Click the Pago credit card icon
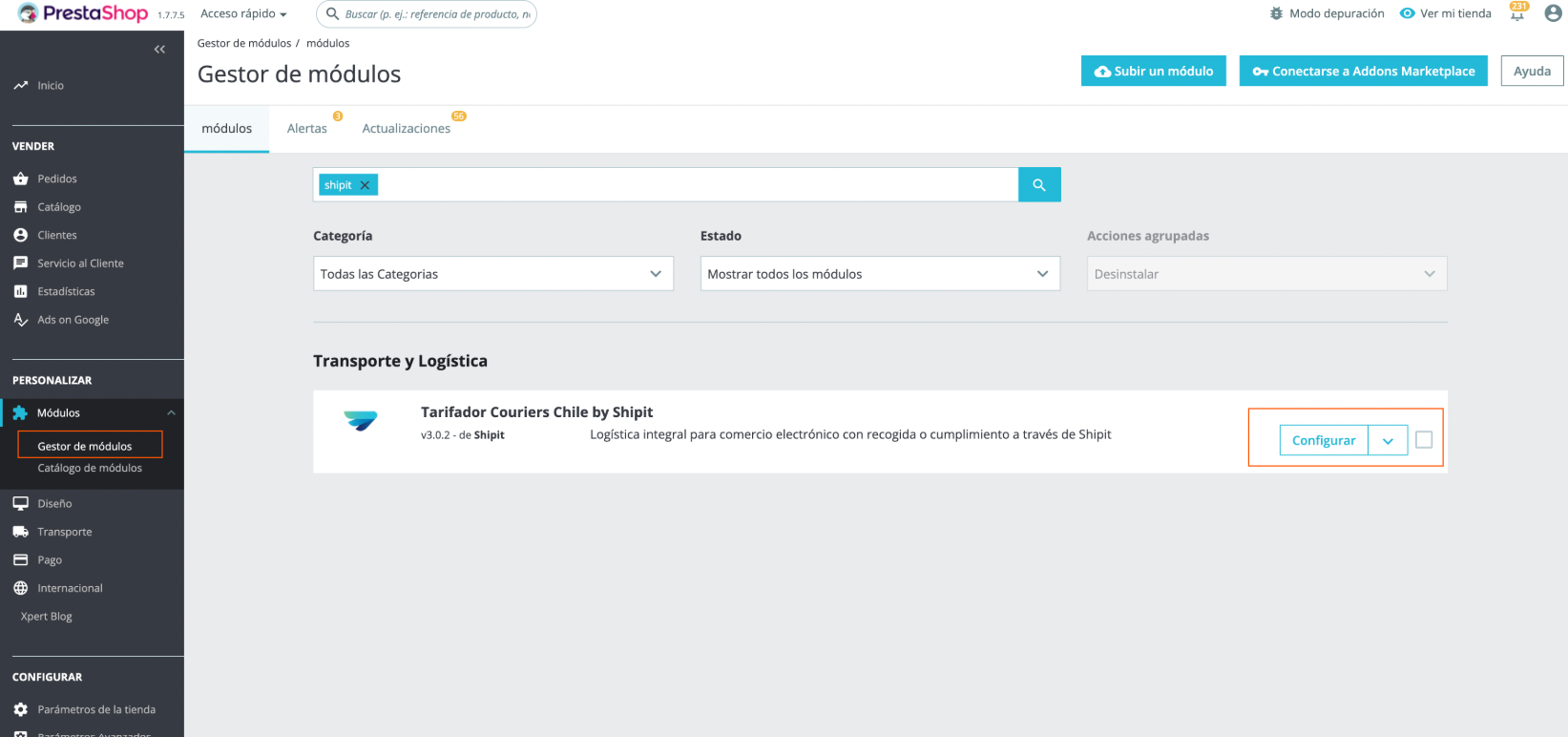Viewport: 1568px width, 737px height. coord(21,560)
